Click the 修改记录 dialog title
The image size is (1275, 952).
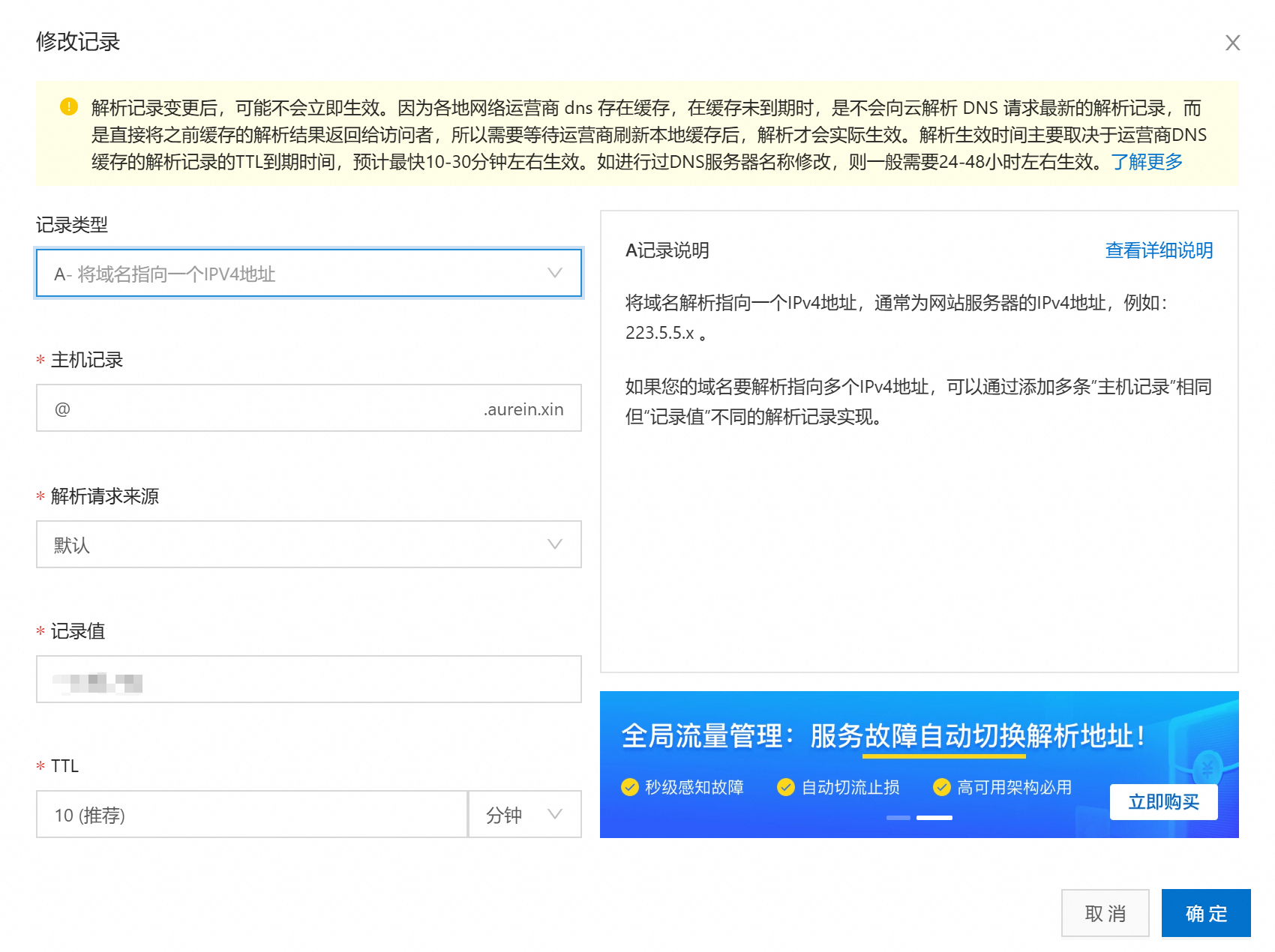tap(78, 42)
